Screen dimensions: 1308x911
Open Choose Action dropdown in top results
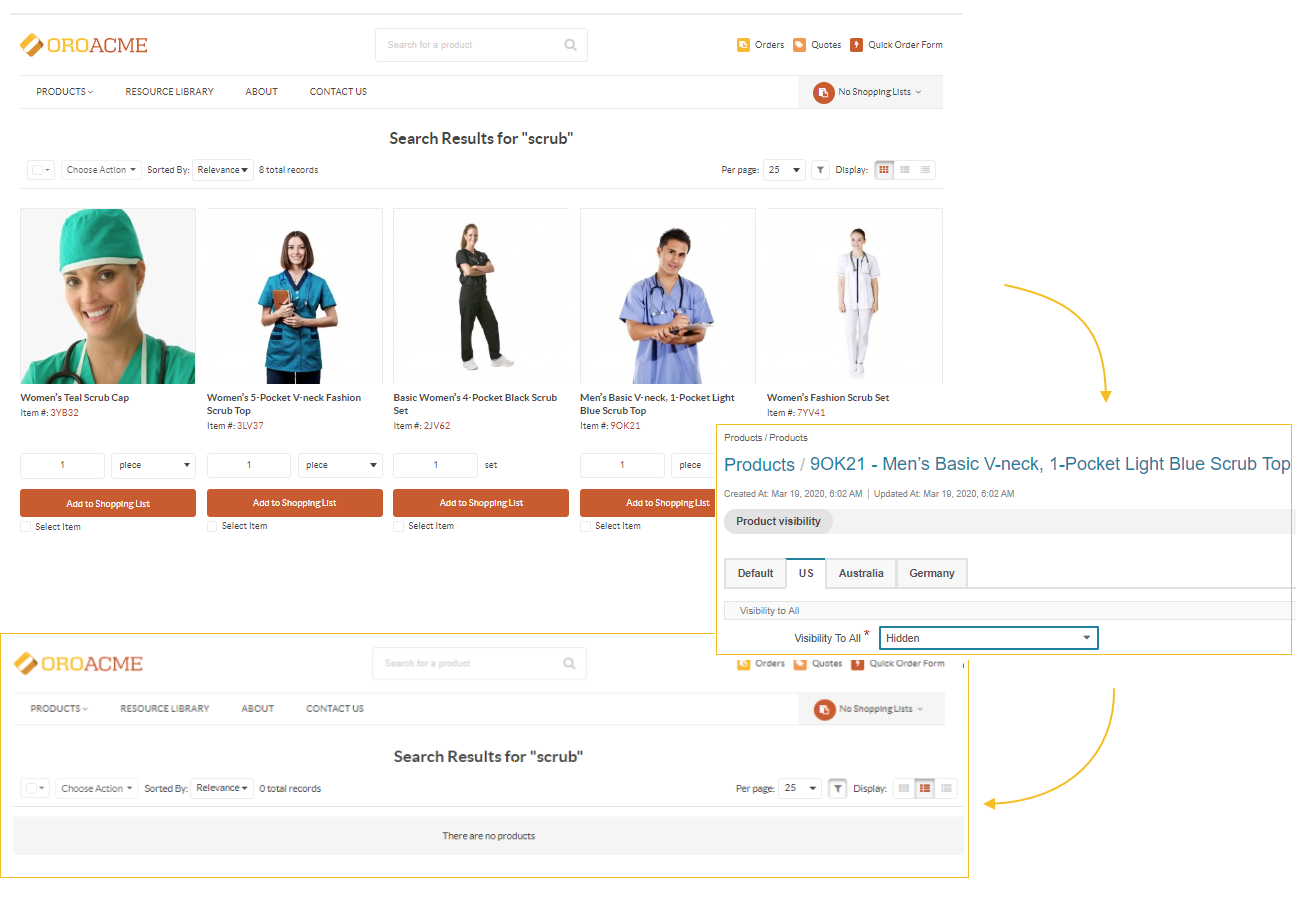(x=101, y=170)
